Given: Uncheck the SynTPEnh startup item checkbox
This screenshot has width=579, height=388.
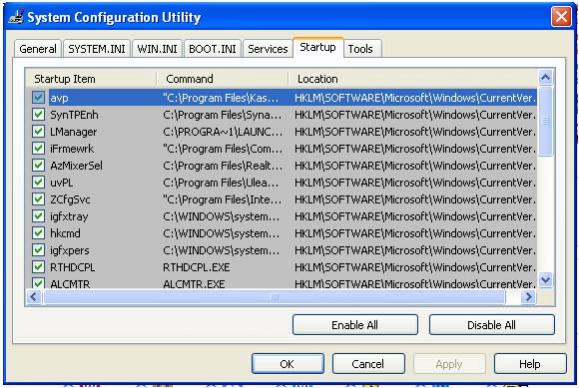Looking at the screenshot, I should [x=38, y=114].
